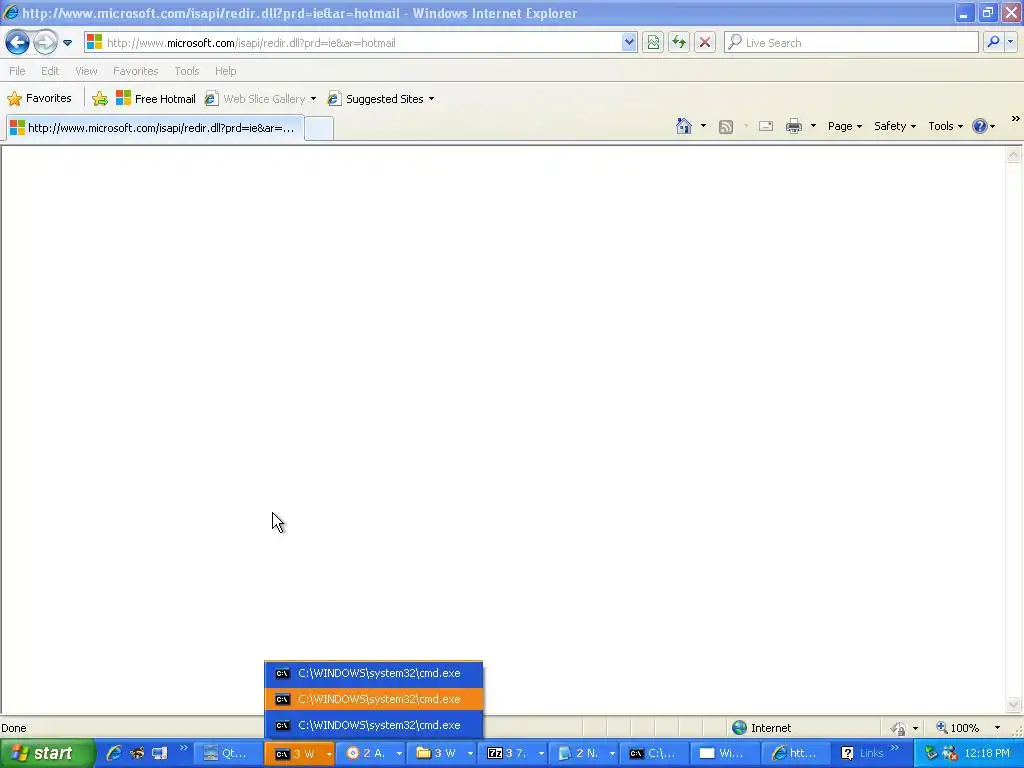Open the Favorites star button

pyautogui.click(x=39, y=99)
